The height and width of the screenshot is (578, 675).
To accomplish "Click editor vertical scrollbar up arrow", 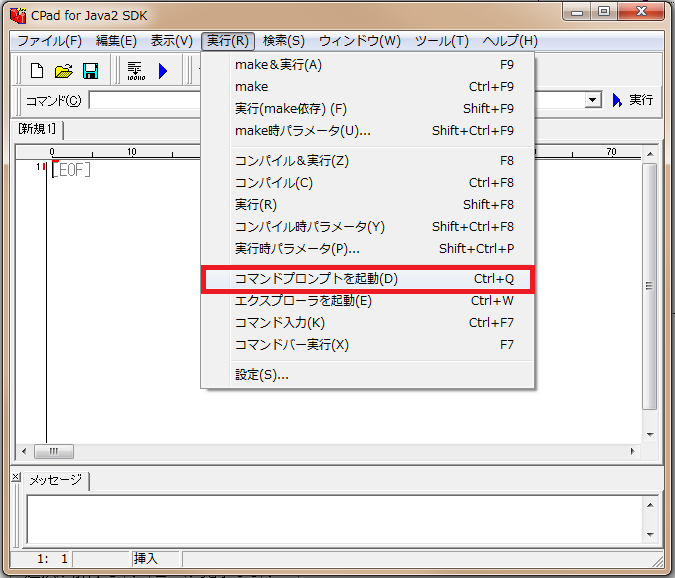I will coord(650,154).
